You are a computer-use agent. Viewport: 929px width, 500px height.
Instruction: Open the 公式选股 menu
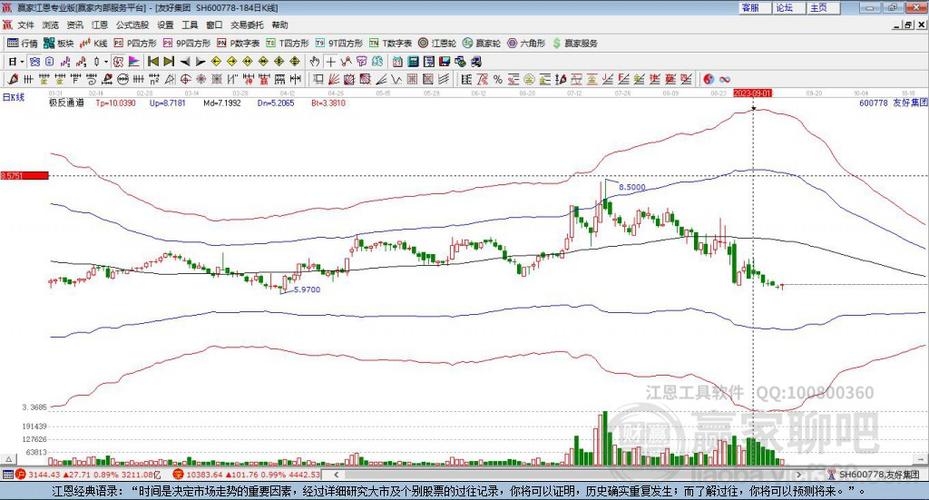pyautogui.click(x=132, y=25)
